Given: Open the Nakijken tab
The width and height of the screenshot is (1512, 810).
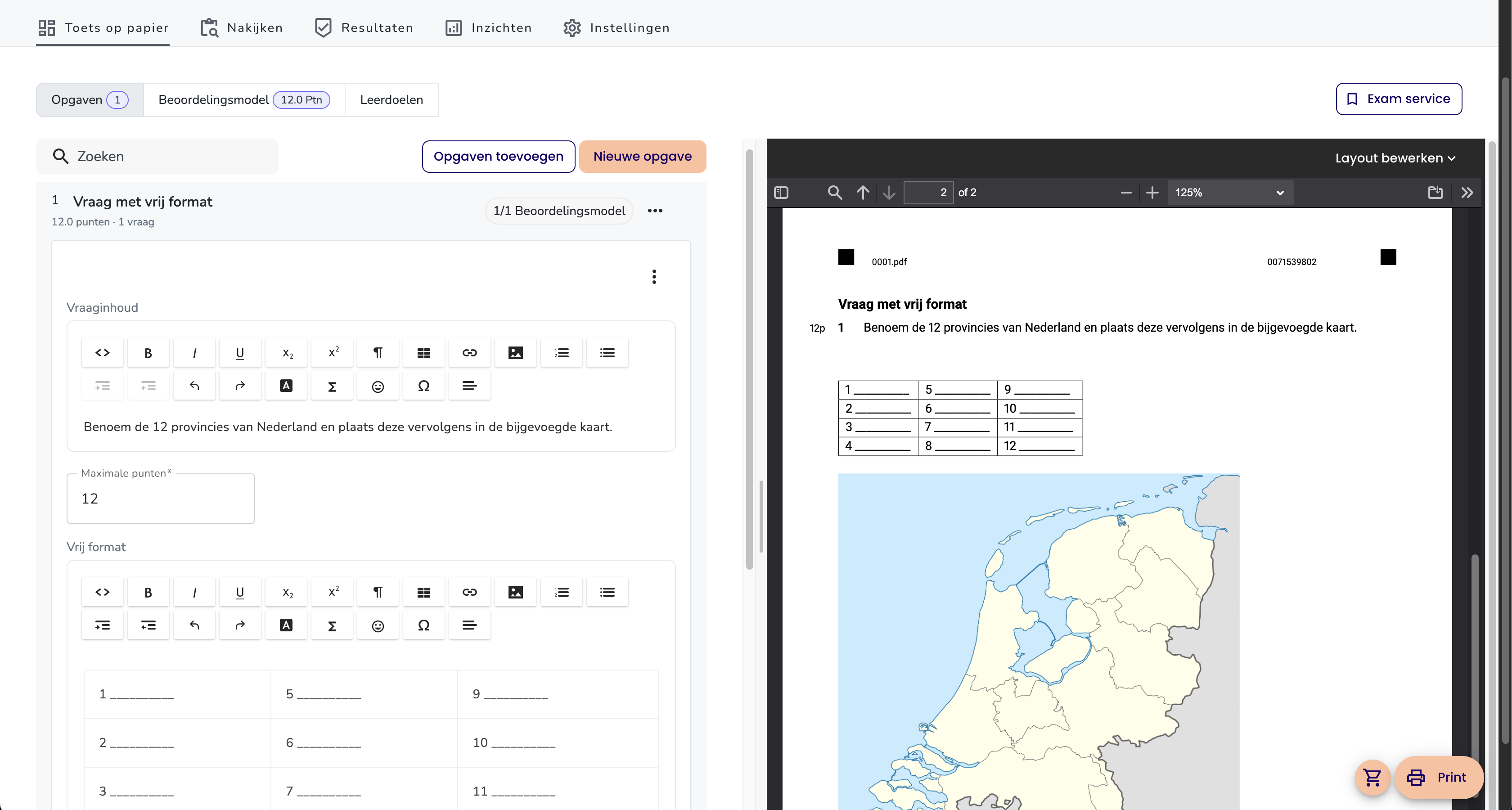Looking at the screenshot, I should [242, 27].
